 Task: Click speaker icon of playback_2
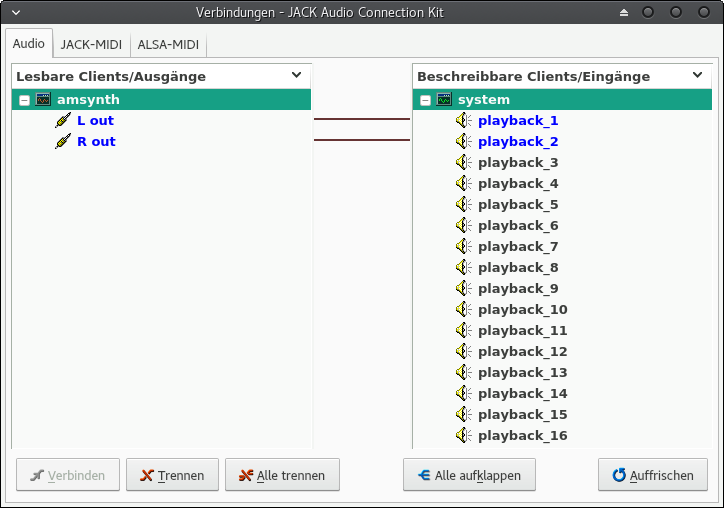point(464,141)
